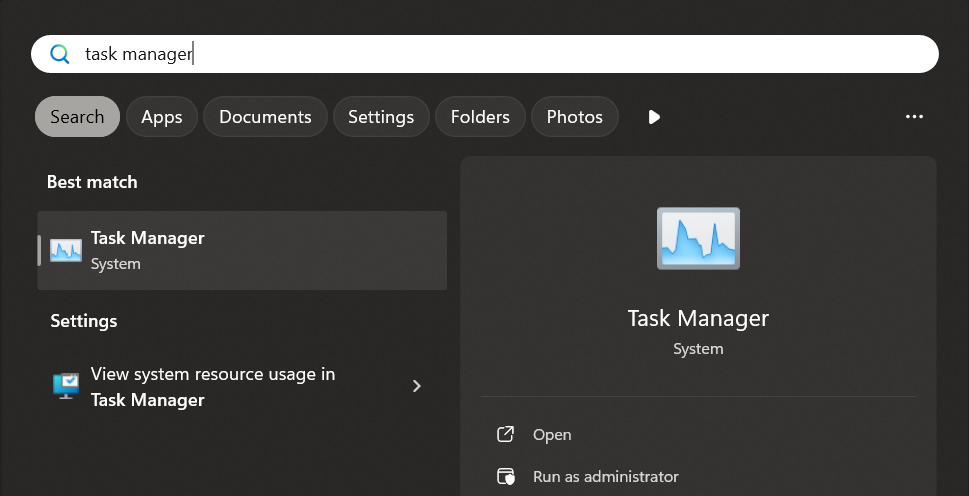Screen dimensions: 969x496
Task: Open Task Manager from the preview pane
Action: tap(552, 434)
